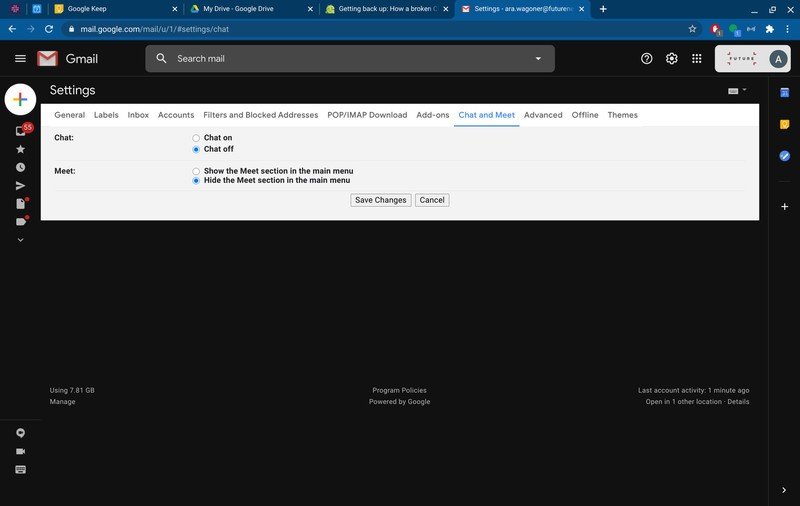Click the browser address bar URL
800x506 pixels.
click(155, 29)
